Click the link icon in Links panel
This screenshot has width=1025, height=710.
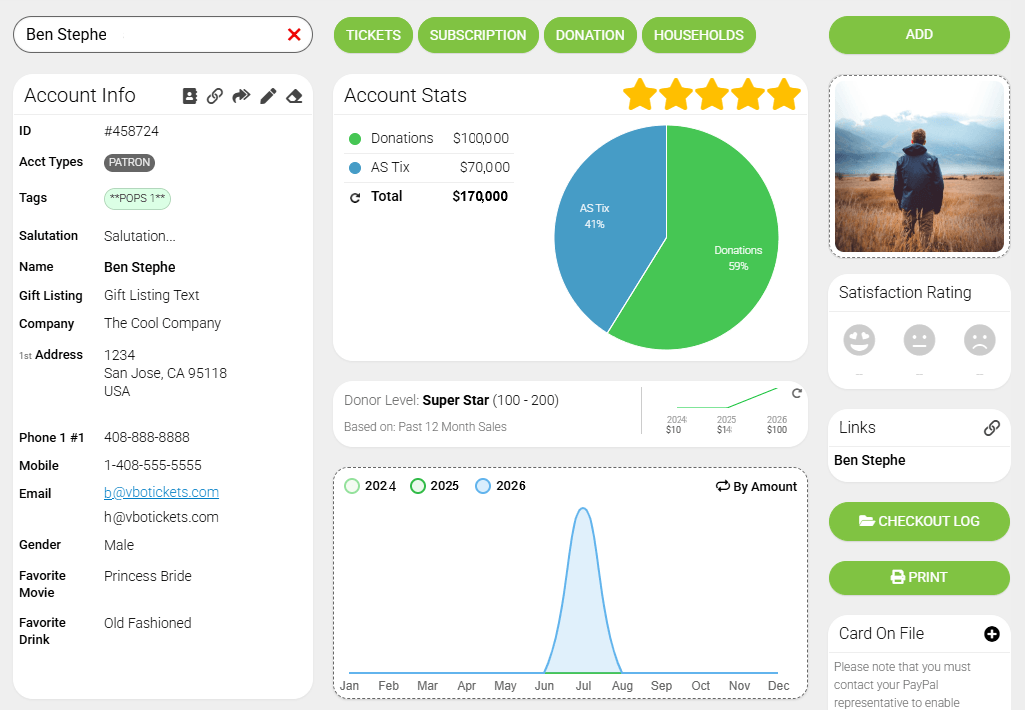point(991,428)
